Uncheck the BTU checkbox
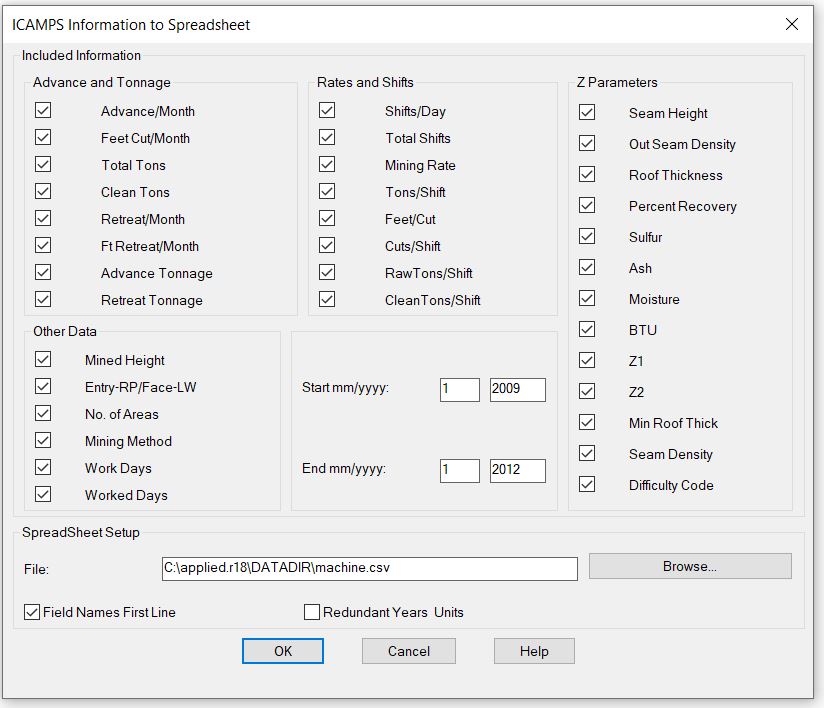Image resolution: width=824 pixels, height=708 pixels. pos(587,330)
